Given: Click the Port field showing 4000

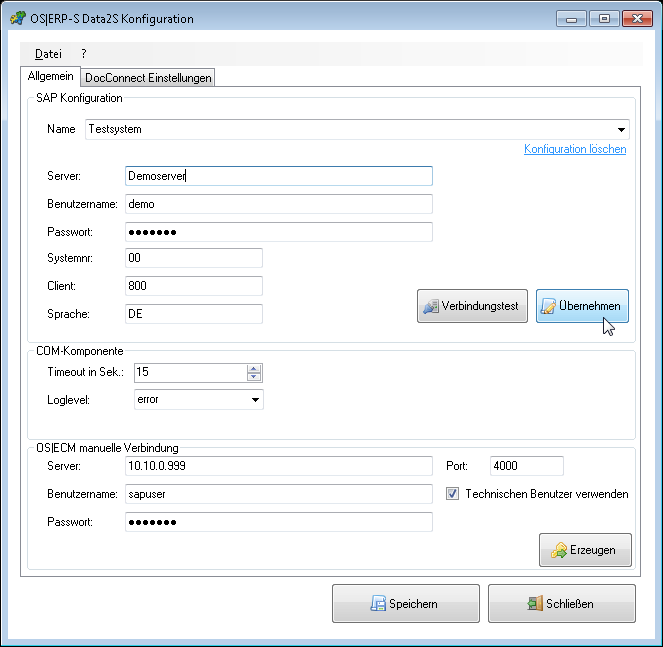Looking at the screenshot, I should click(x=526, y=466).
